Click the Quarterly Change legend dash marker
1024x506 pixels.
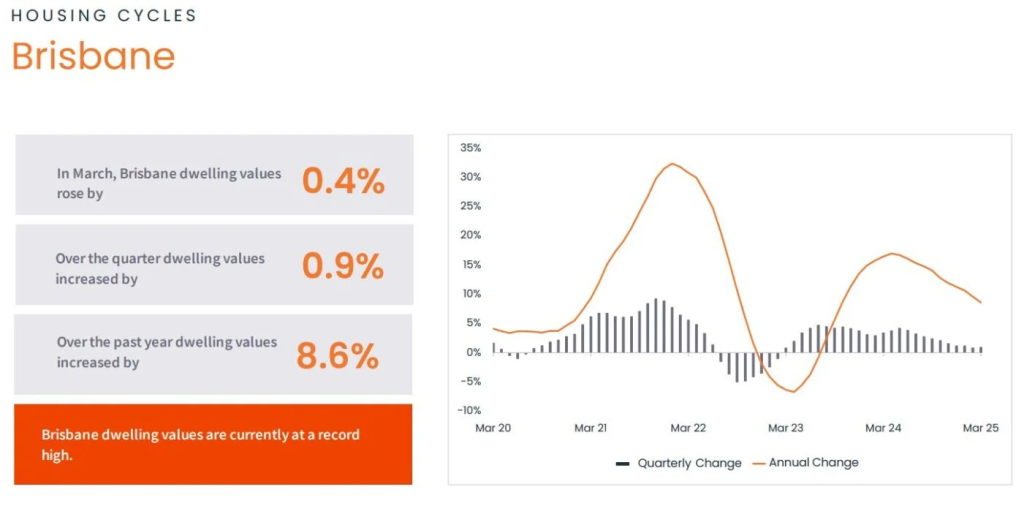(623, 464)
